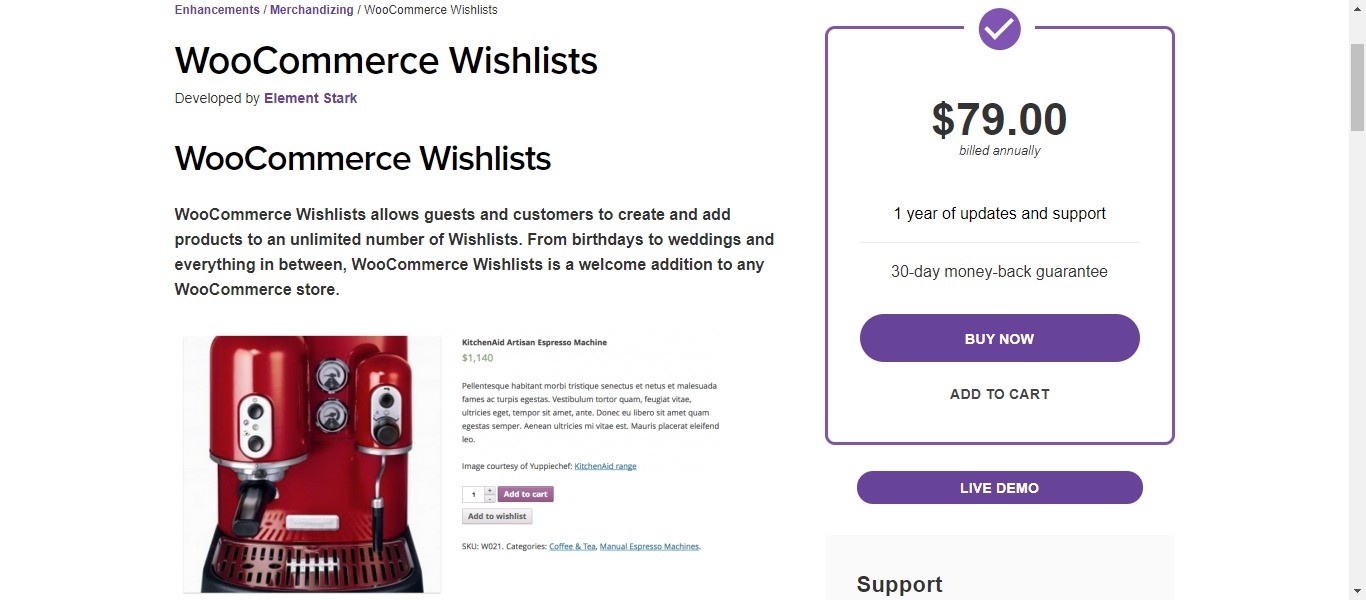
Task: Decrease quantity with the minus stepper
Action: click(x=490, y=498)
